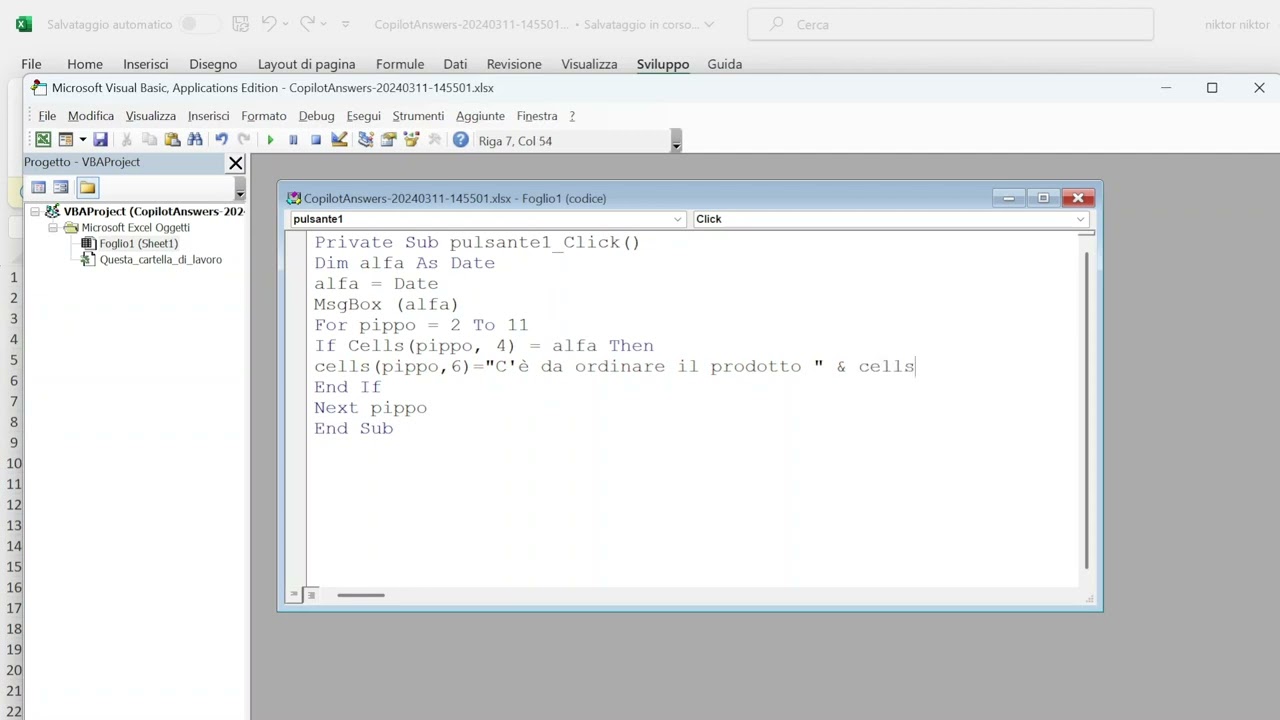This screenshot has height=720, width=1280.
Task: Click the Cut scissors icon
Action: [x=127, y=140]
